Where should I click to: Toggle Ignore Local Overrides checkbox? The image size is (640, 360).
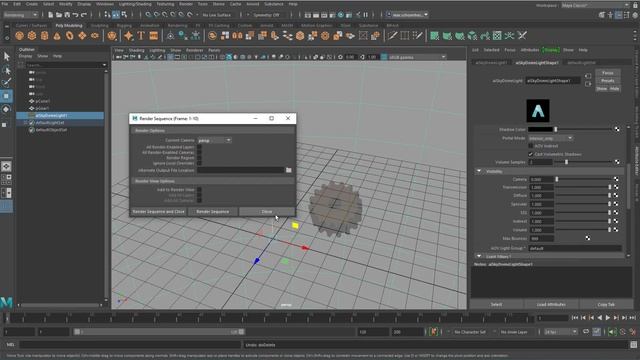(x=199, y=163)
